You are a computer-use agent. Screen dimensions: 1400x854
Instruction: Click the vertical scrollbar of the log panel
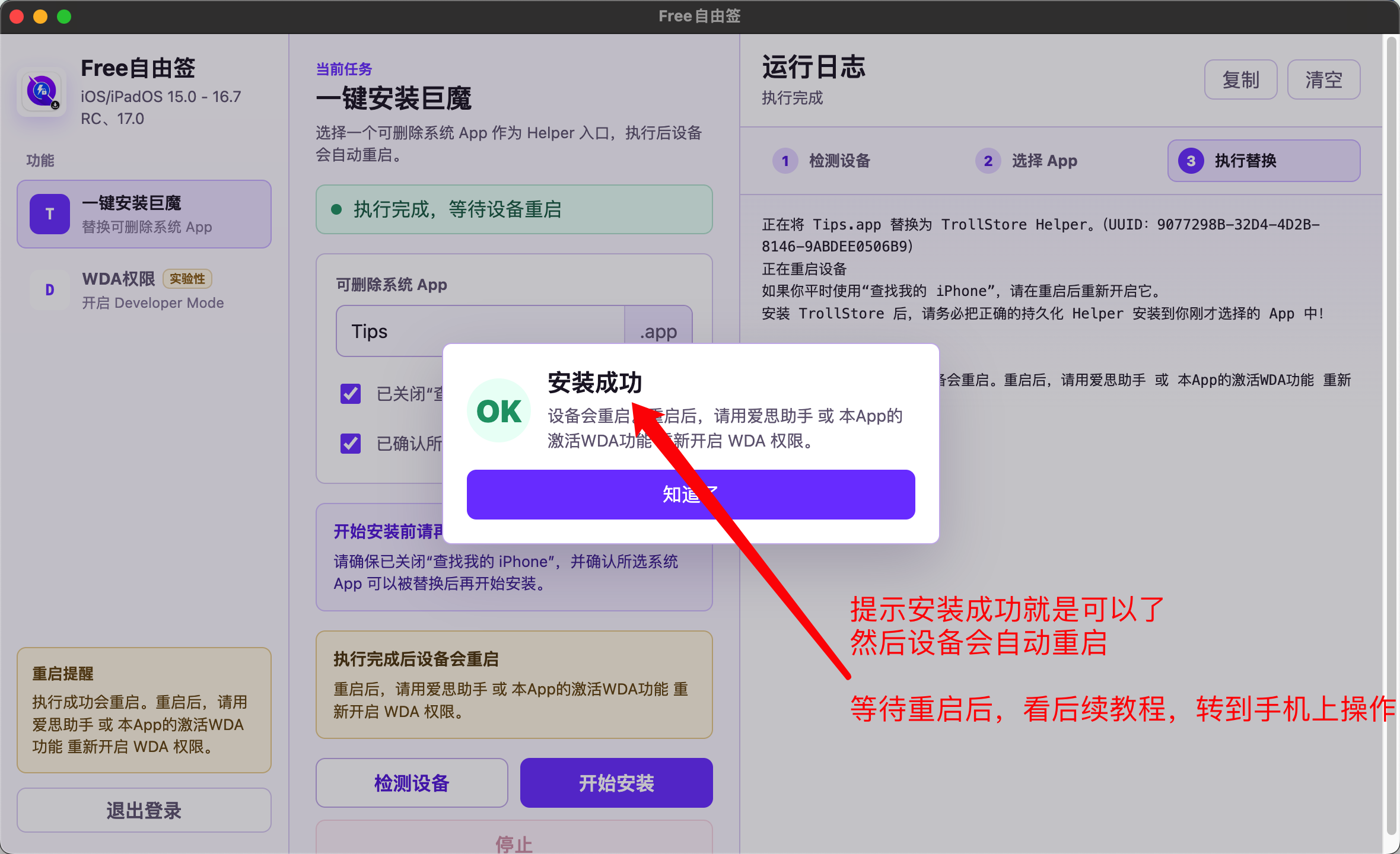[x=1391, y=436]
